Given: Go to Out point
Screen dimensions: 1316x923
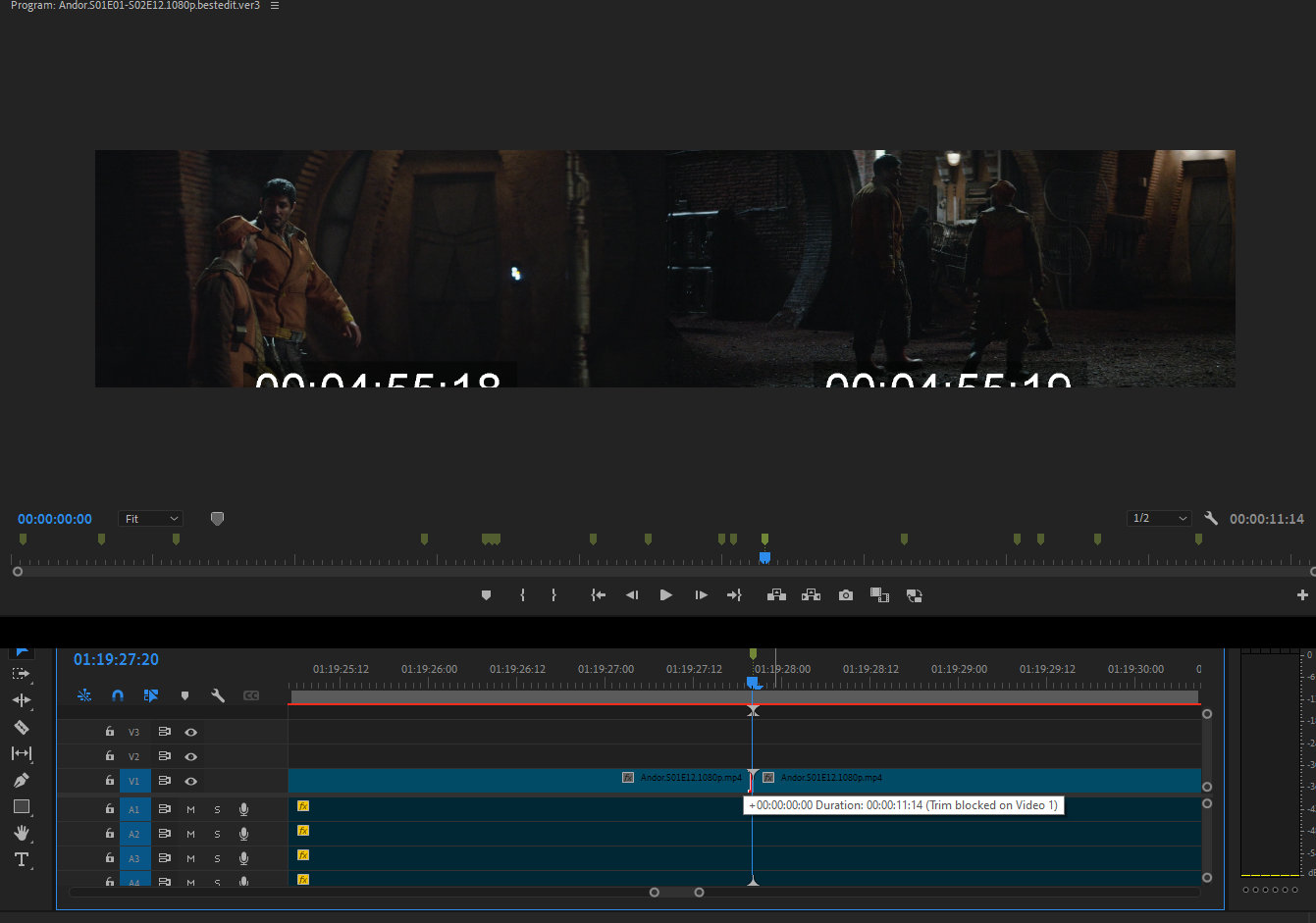Looking at the screenshot, I should pos(734,595).
